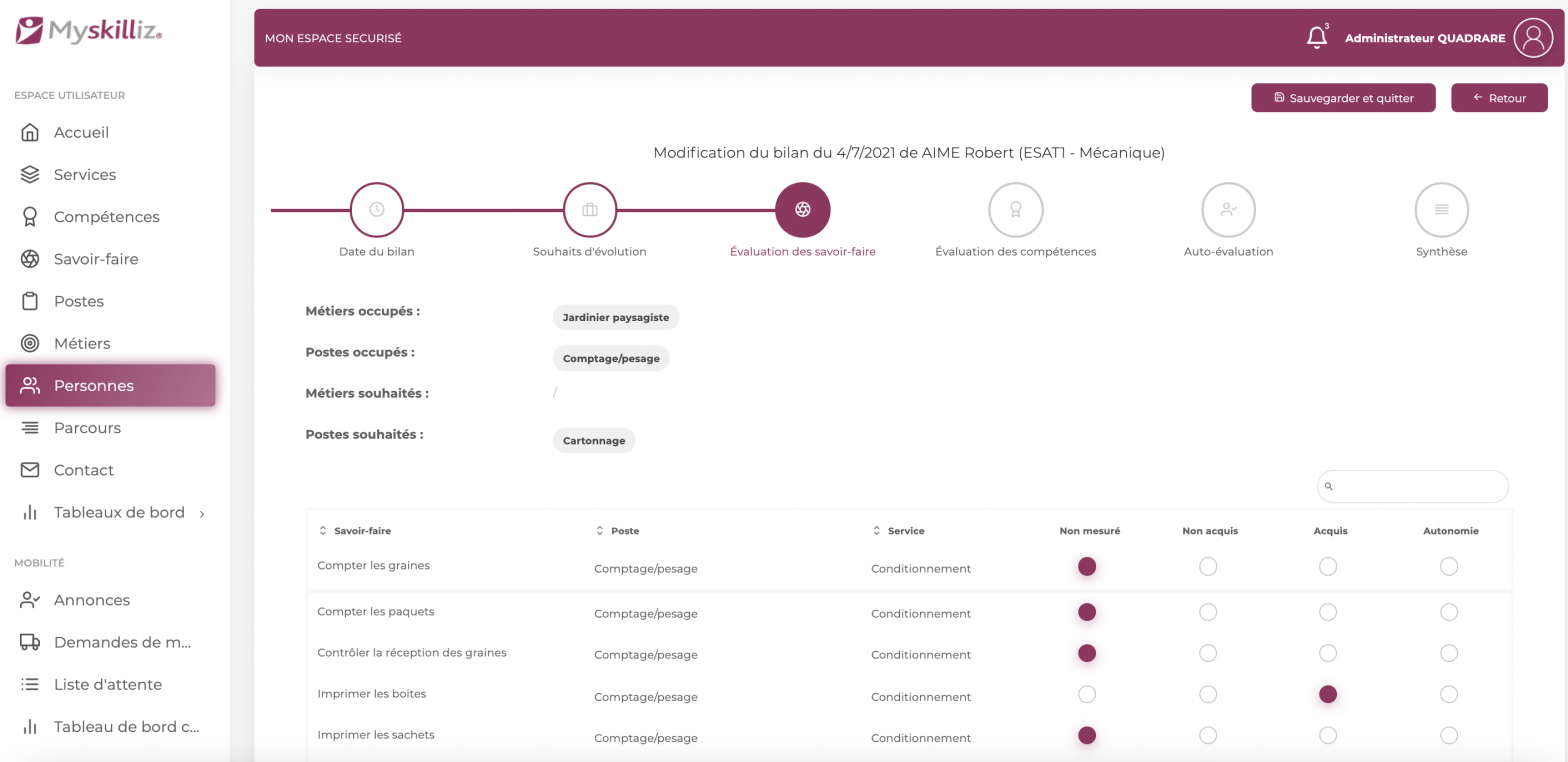This screenshot has height=762, width=1568.
Task: Select Non acquis for Compter les paquets
Action: point(1208,612)
